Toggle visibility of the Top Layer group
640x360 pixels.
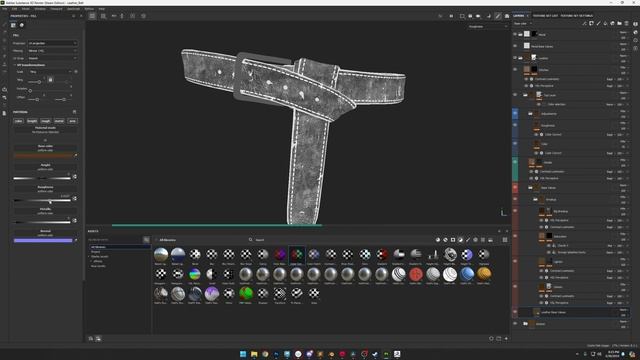click(515, 95)
